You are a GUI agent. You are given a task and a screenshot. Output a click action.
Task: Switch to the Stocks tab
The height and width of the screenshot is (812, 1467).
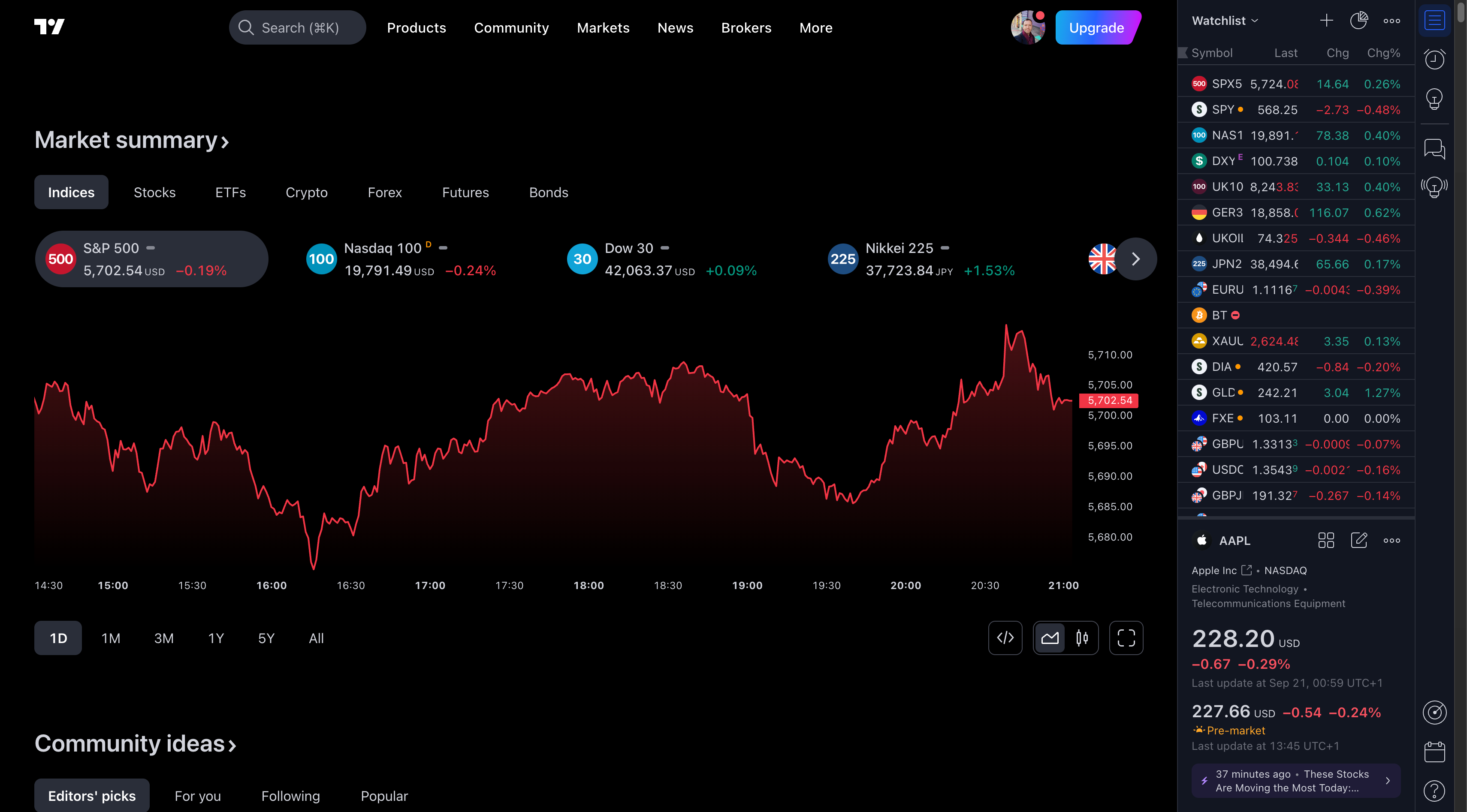click(x=154, y=192)
